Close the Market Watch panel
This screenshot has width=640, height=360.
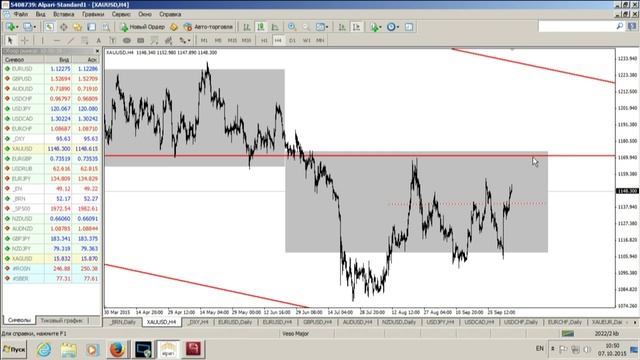97,51
